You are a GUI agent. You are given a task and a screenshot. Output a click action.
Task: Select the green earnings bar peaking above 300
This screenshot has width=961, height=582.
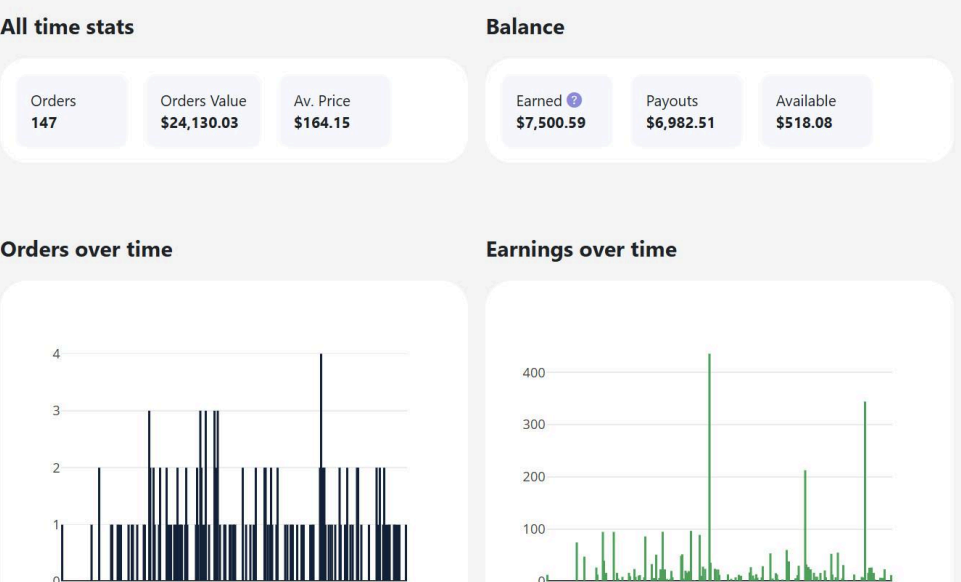point(865,490)
